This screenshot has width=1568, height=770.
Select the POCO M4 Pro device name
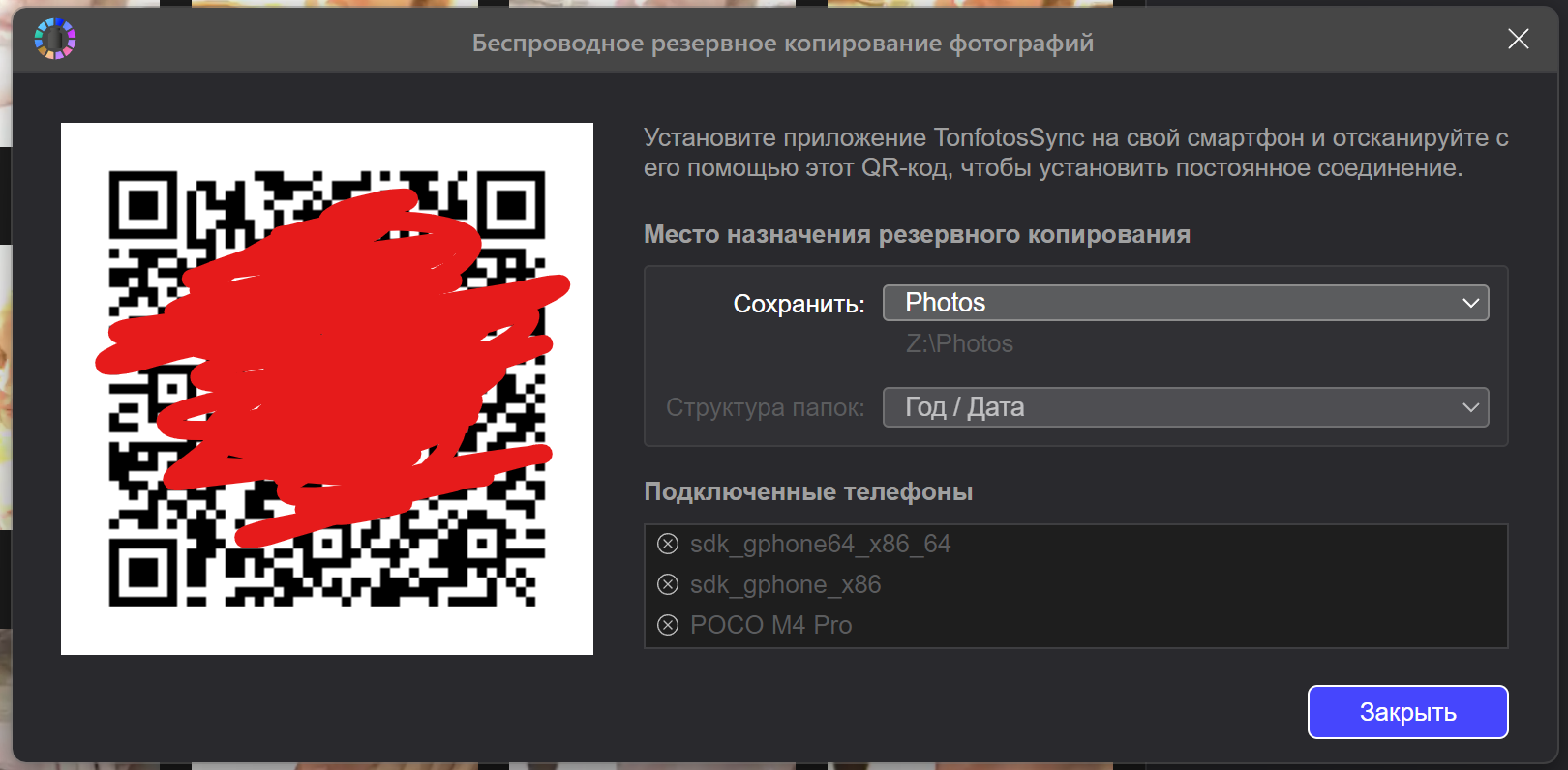(770, 625)
